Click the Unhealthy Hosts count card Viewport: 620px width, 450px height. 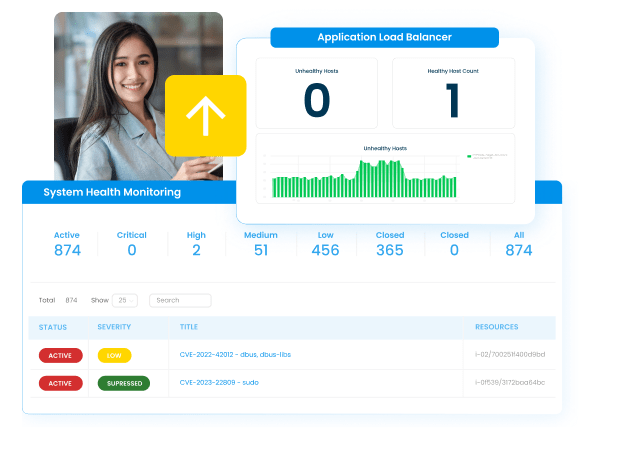(317, 93)
